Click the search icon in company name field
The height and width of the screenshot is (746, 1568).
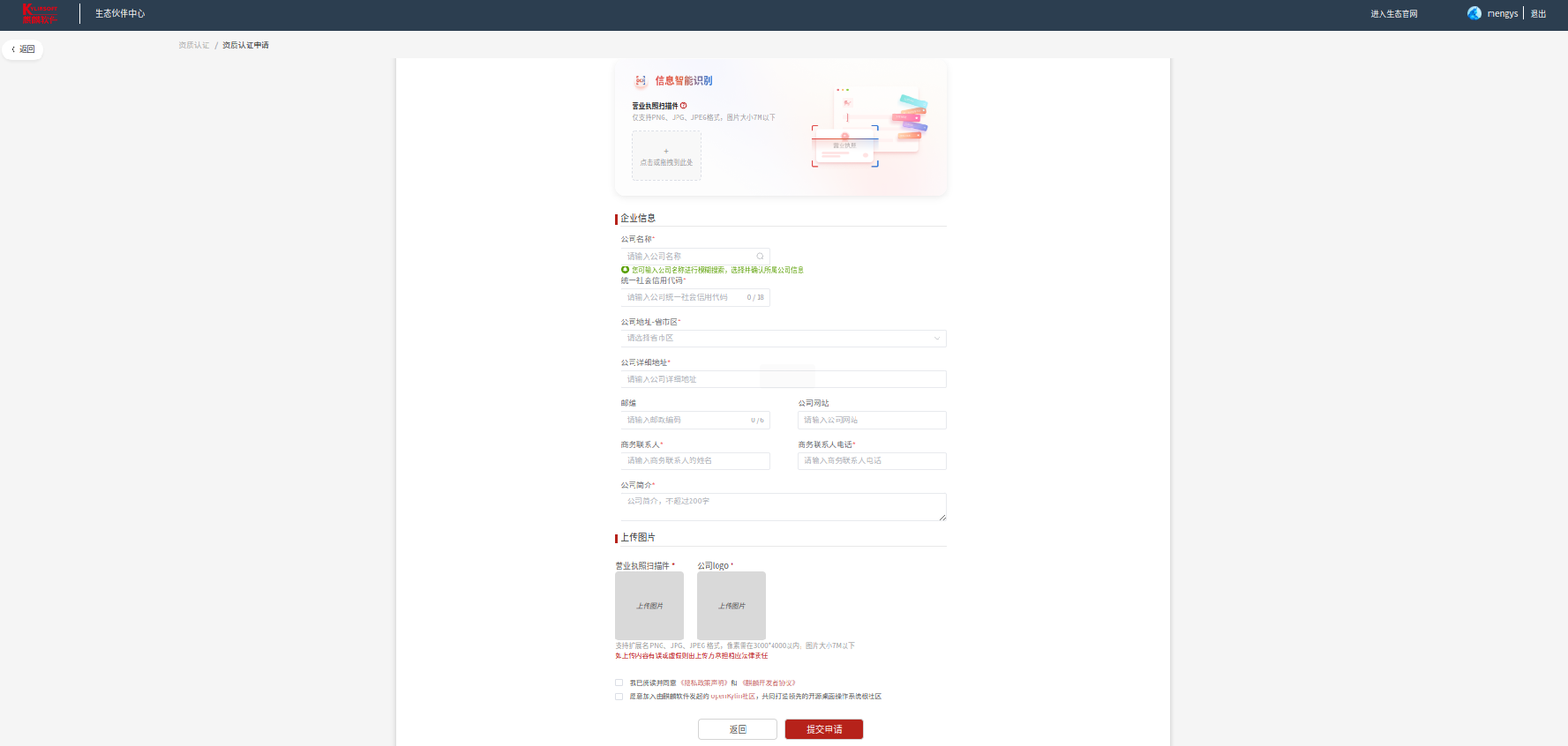(x=760, y=257)
